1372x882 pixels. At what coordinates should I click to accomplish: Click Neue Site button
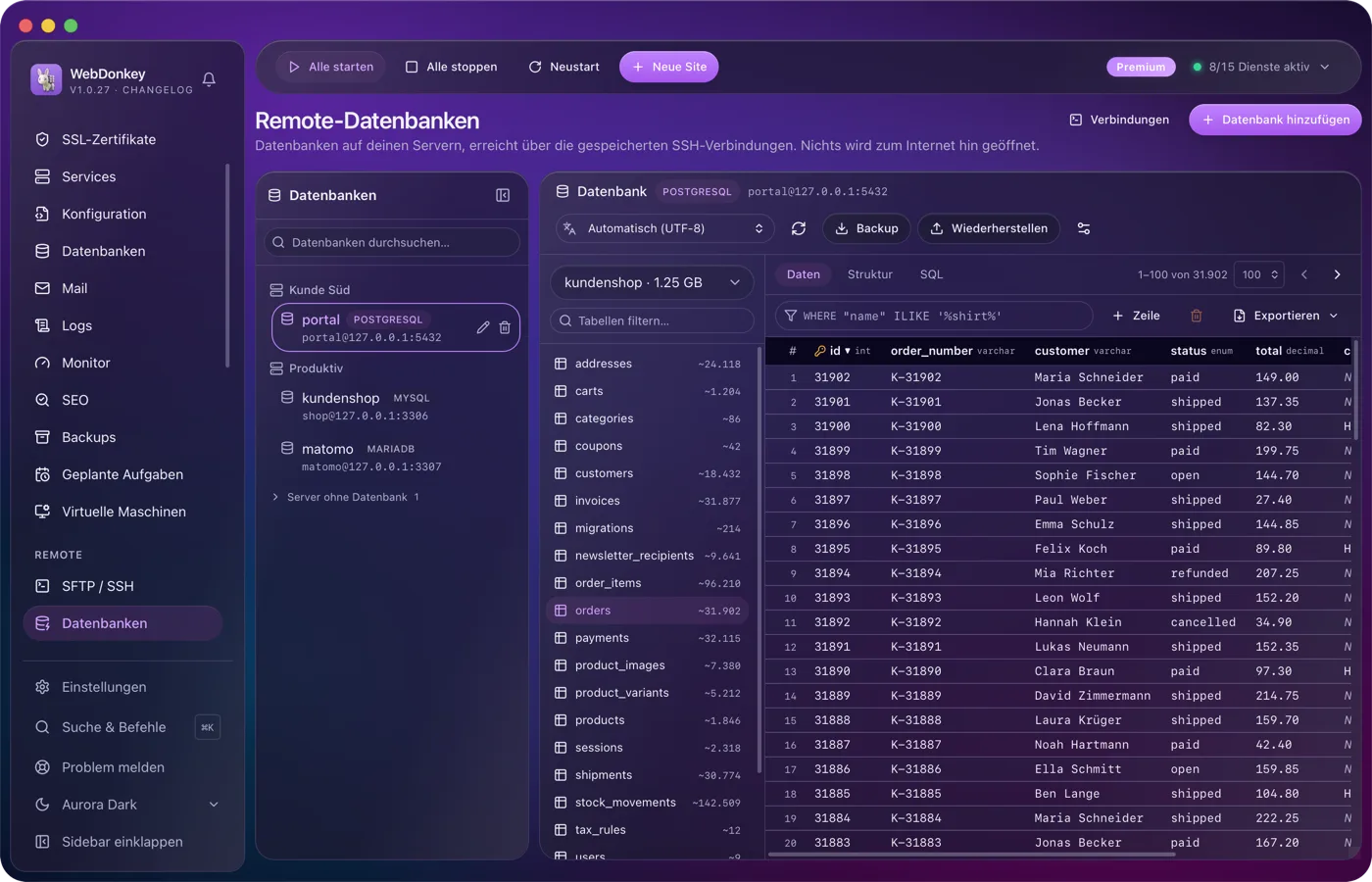coord(669,67)
